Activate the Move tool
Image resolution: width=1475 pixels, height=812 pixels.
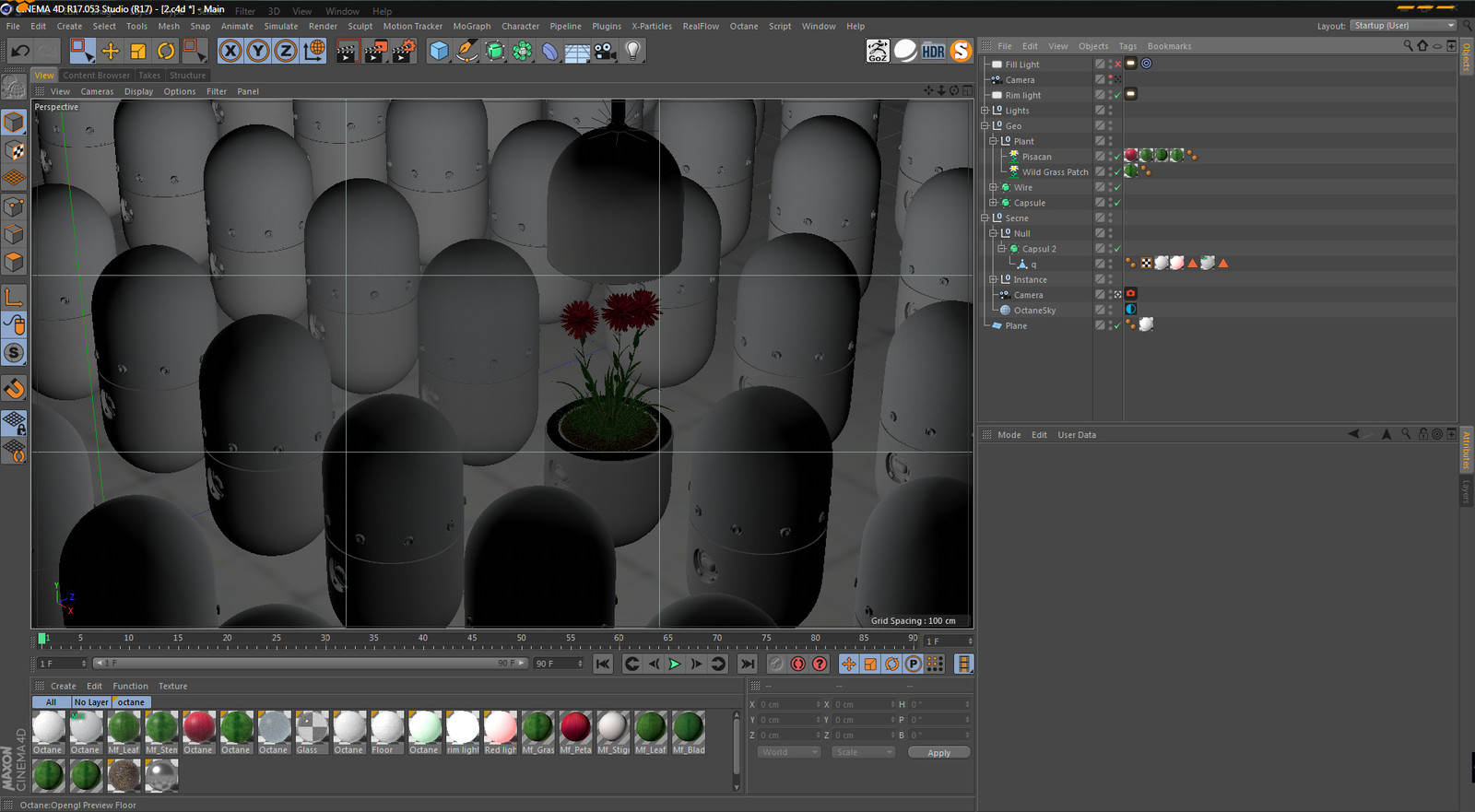(110, 51)
